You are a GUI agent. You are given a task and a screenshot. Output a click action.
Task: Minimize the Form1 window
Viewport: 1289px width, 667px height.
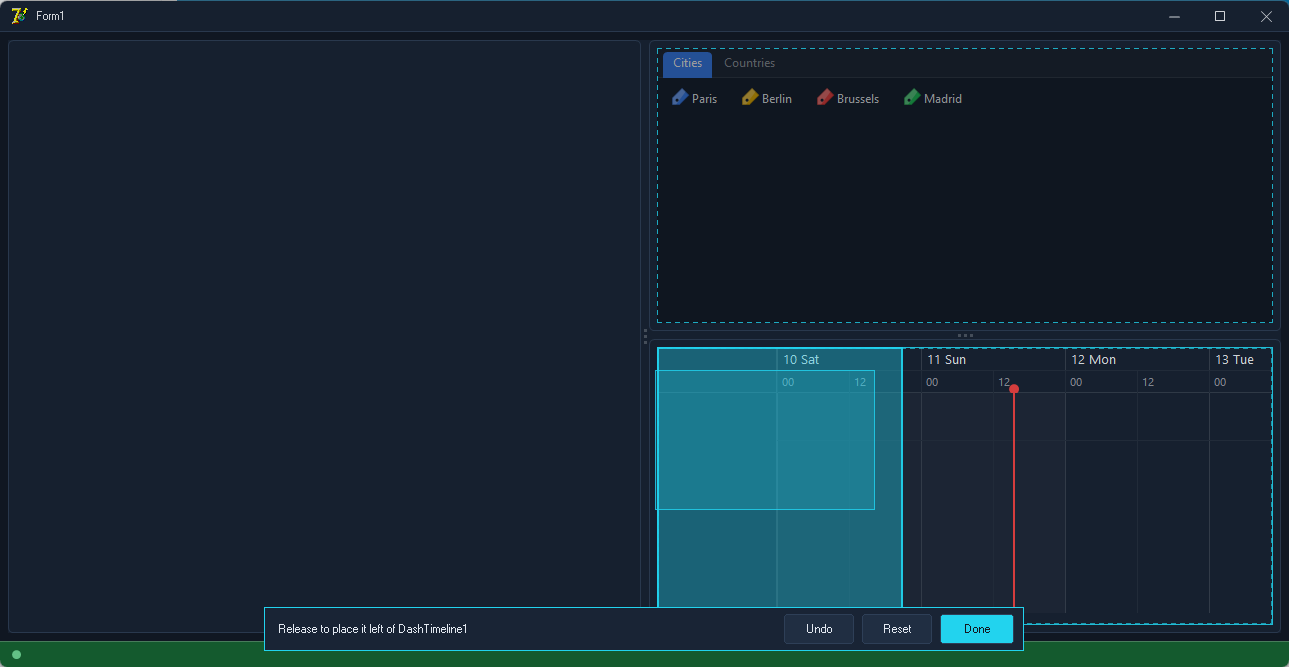click(1174, 16)
